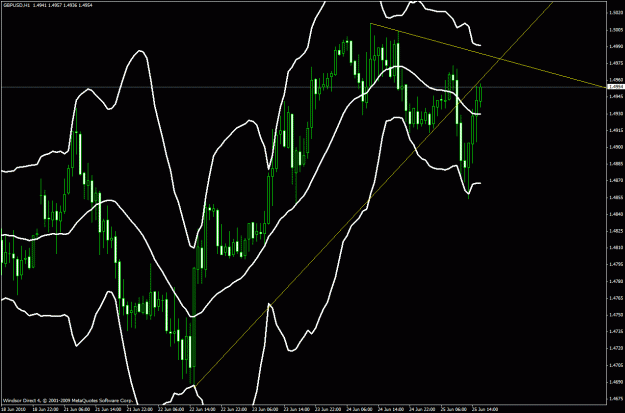Click the 1.4810 price axis label

[616, 248]
